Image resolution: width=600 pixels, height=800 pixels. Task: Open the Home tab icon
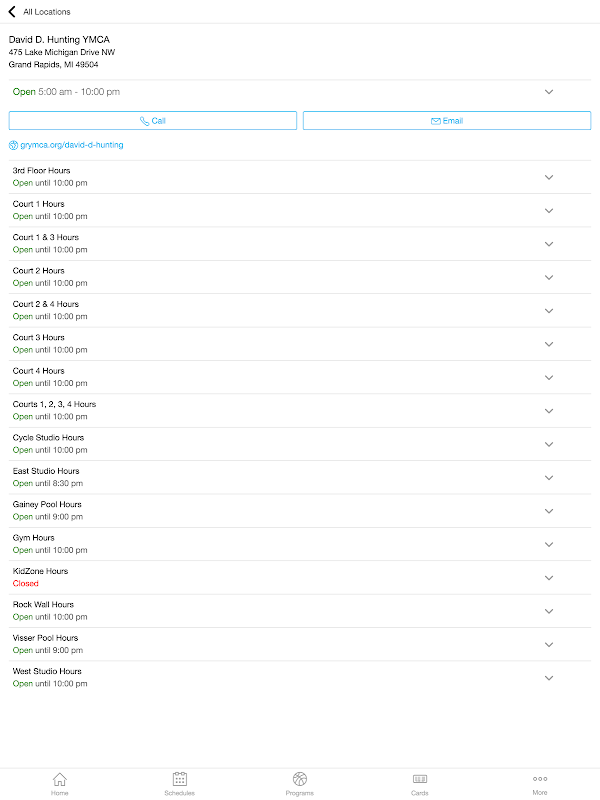tap(60, 779)
